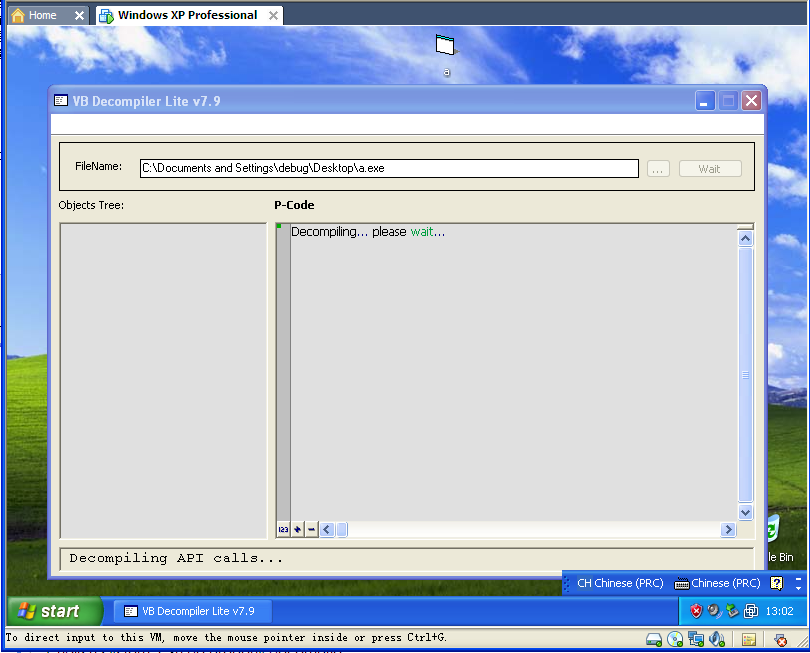Viewport: 810px width, 653px height.
Task: Click the VB Decompiler title bar app icon
Action: pos(61,100)
